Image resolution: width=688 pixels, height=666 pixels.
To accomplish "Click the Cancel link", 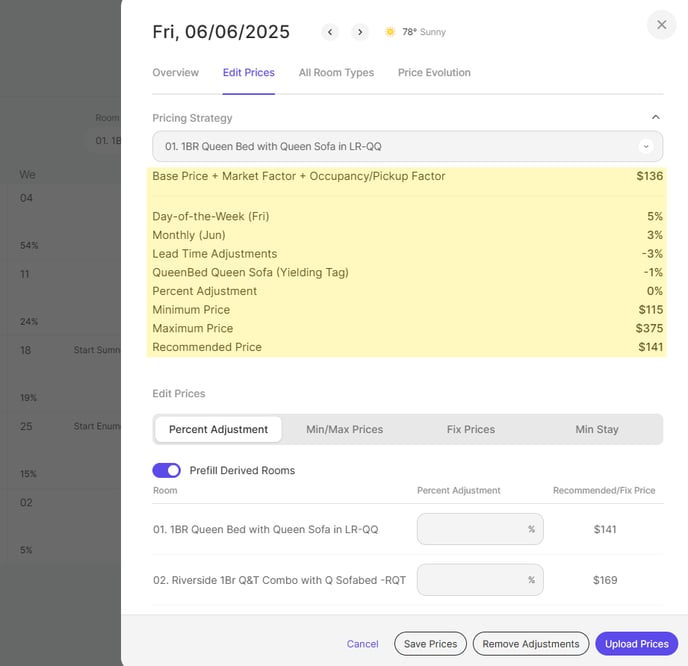I will tap(362, 644).
